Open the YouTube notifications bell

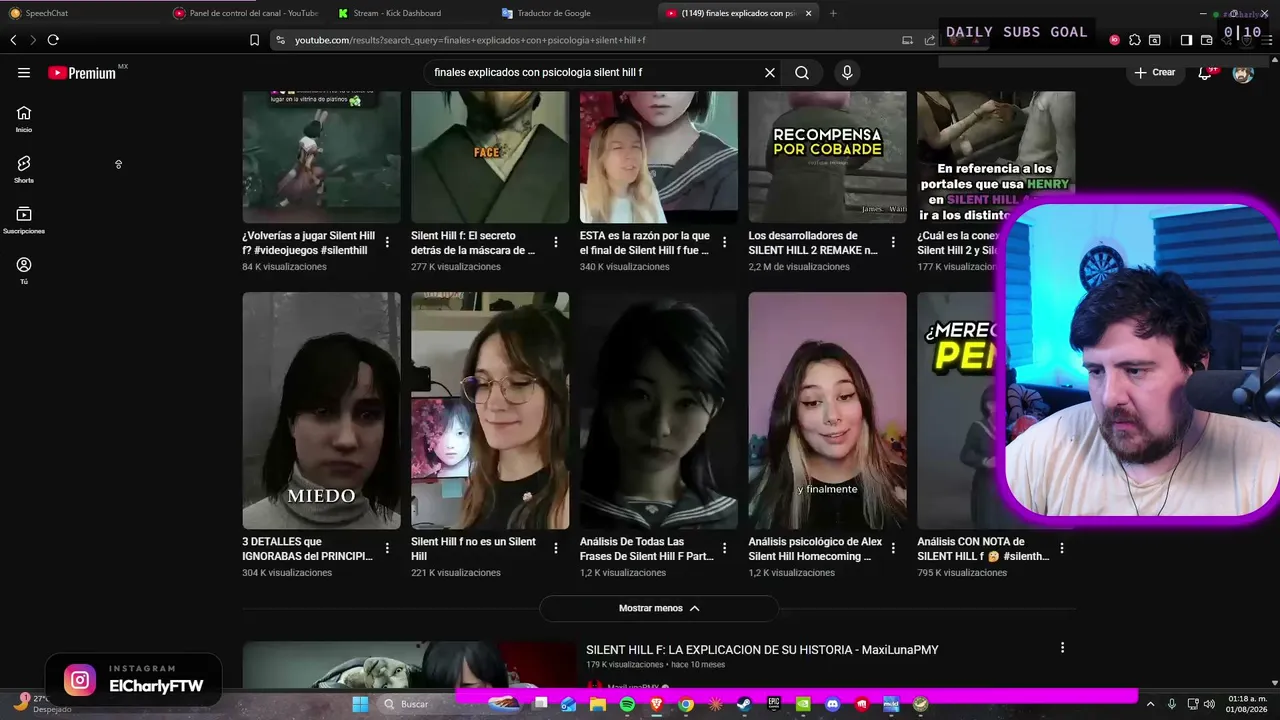tap(1206, 73)
